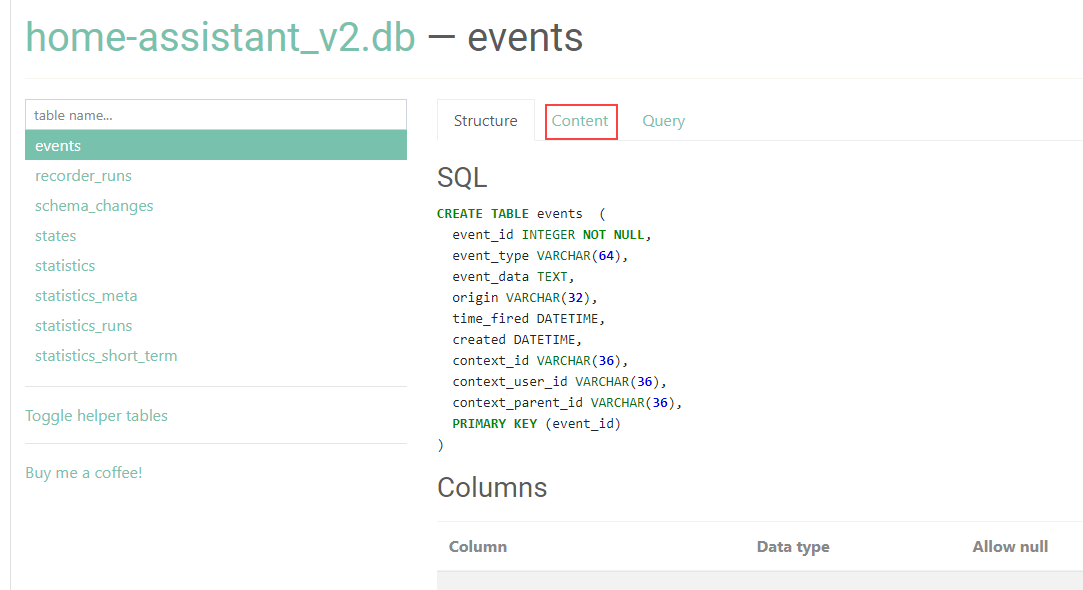The height and width of the screenshot is (590, 1083).
Task: Click the Columns section heading
Action: pyautogui.click(x=492, y=487)
